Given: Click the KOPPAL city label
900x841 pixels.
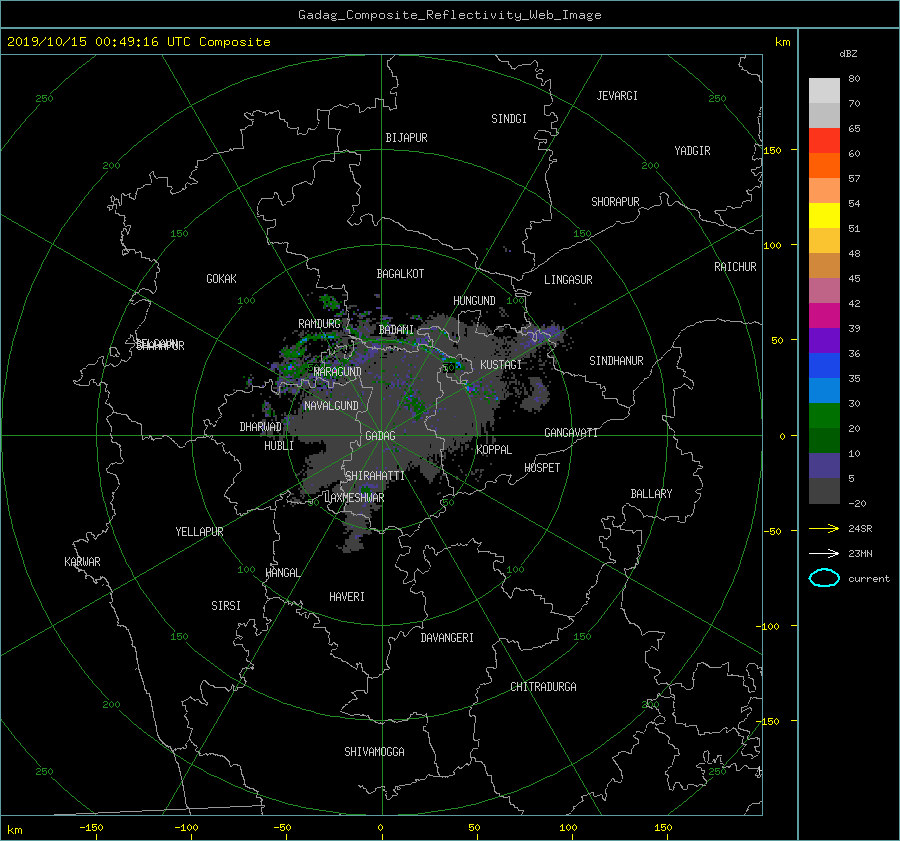Looking at the screenshot, I should click(494, 449).
